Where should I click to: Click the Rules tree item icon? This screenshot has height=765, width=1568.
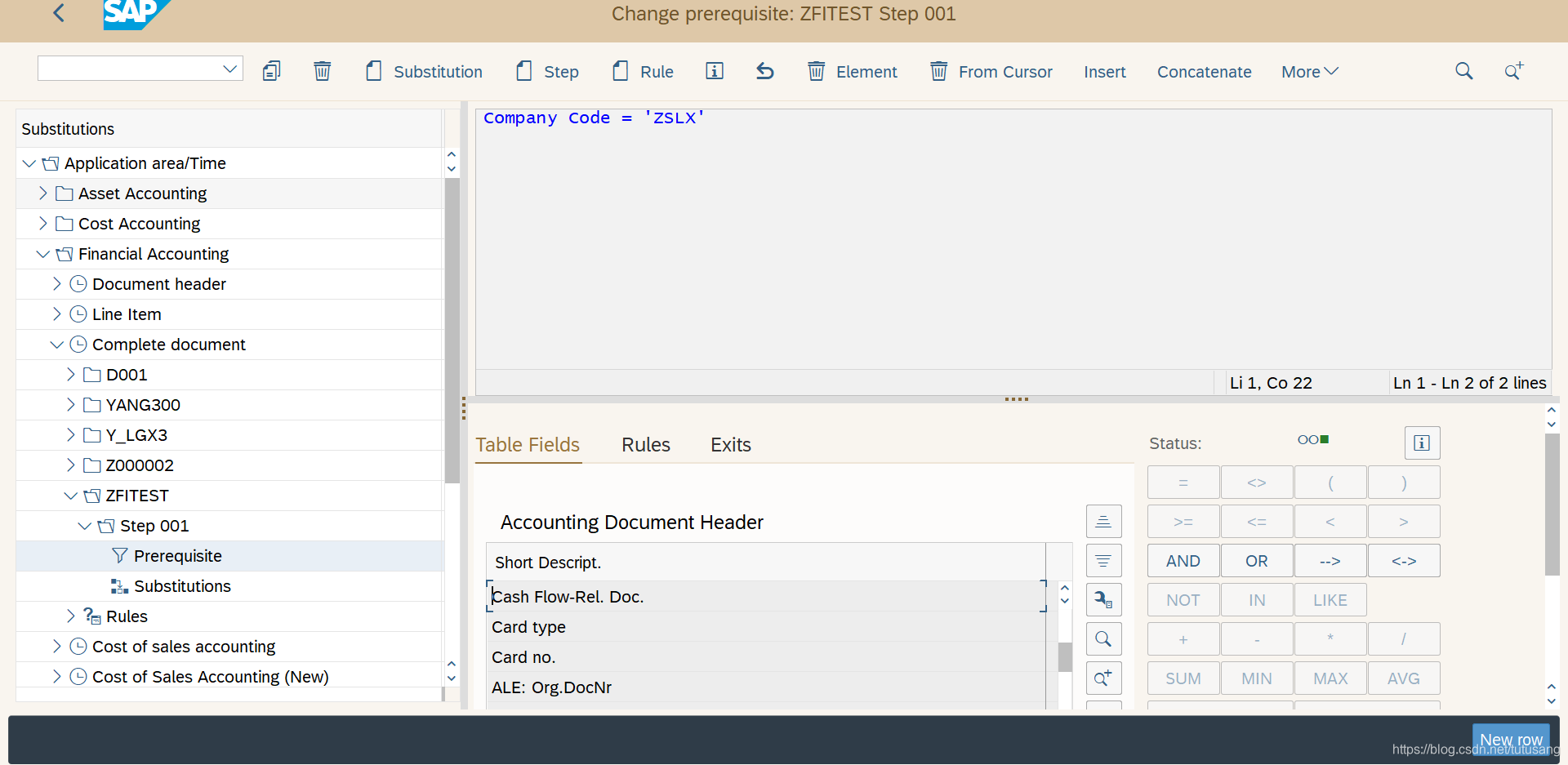pyautogui.click(x=92, y=616)
